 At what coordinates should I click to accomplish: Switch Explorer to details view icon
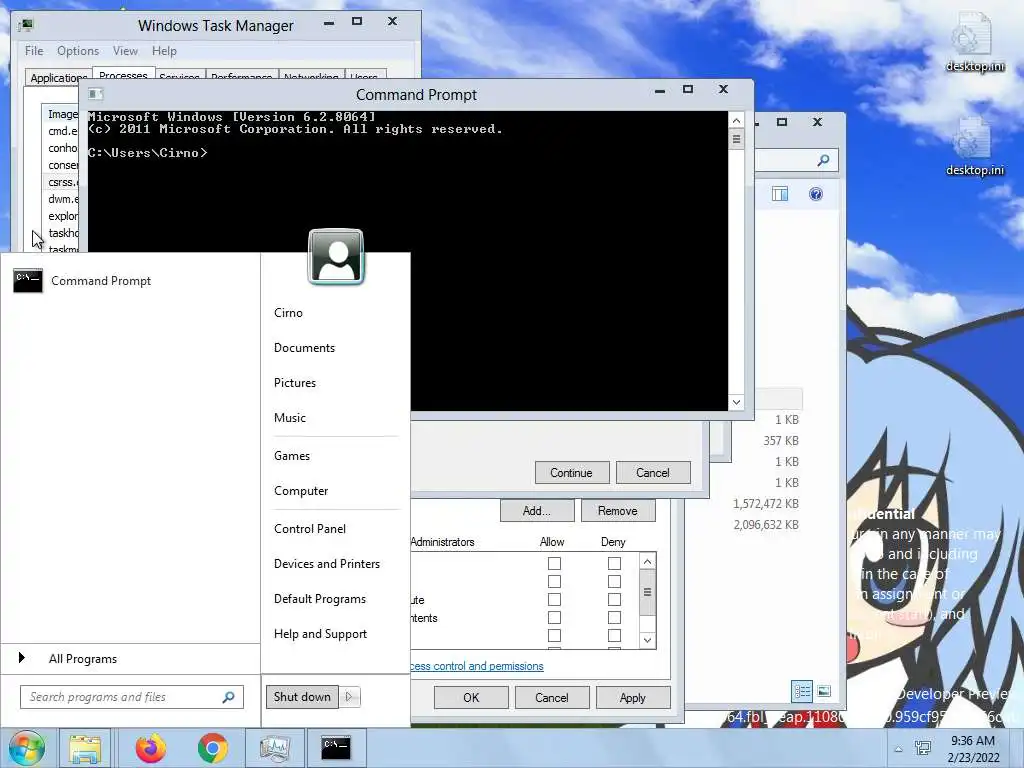point(802,690)
